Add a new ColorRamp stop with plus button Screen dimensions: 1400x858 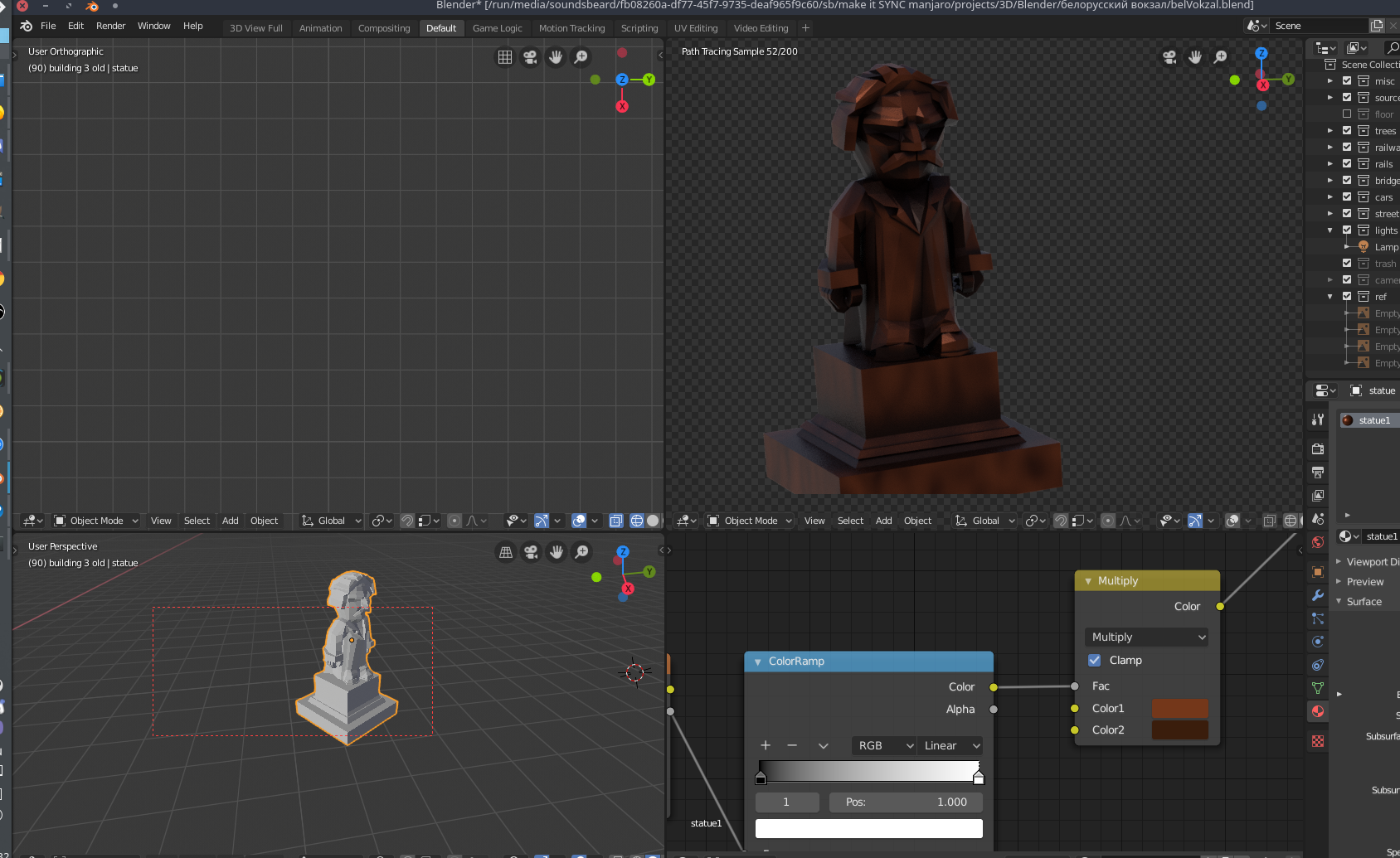tap(766, 746)
